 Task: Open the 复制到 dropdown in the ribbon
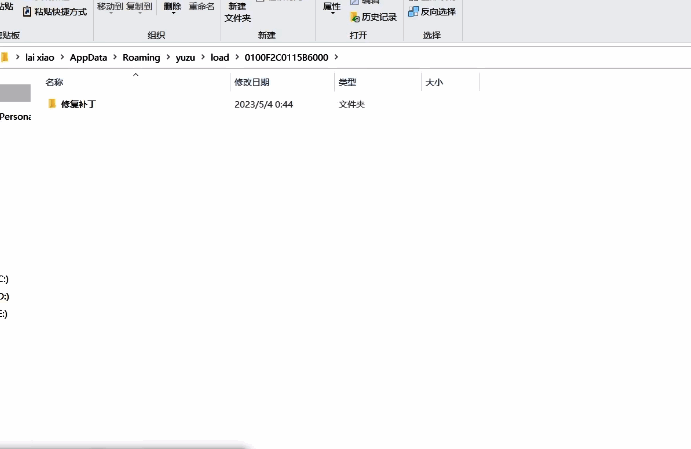click(139, 7)
